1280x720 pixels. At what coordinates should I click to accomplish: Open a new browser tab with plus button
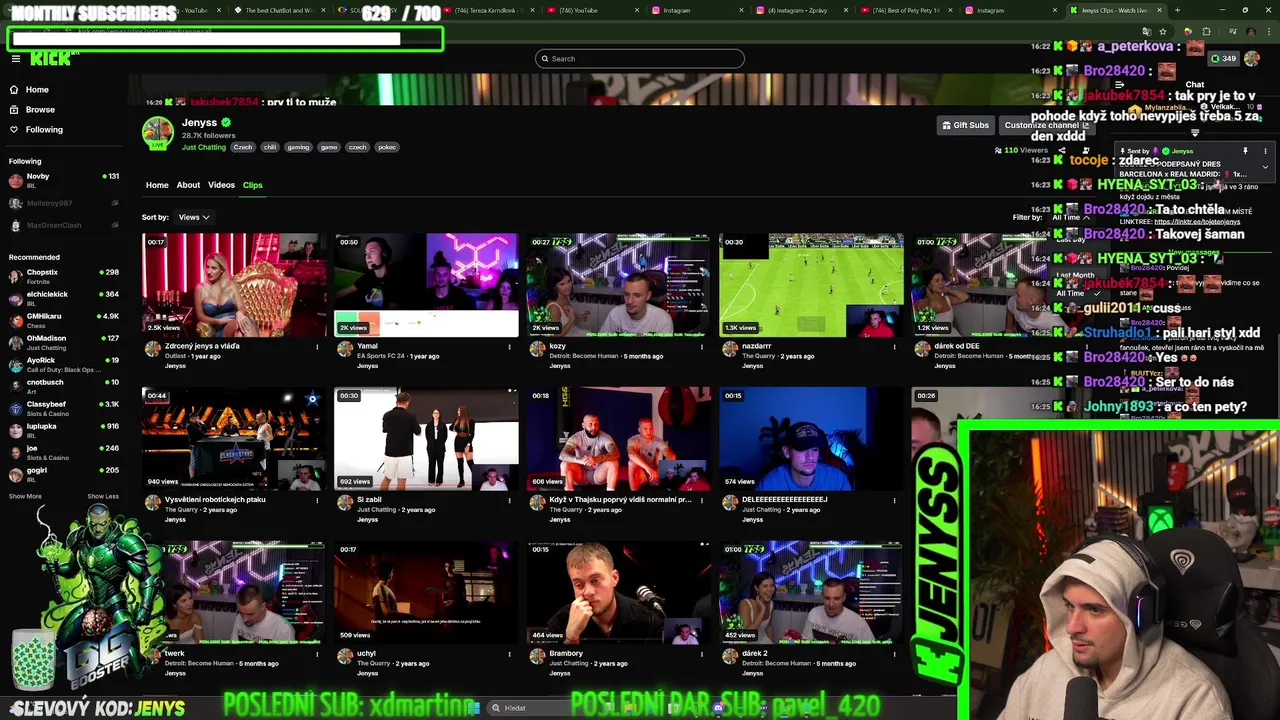pos(1177,10)
